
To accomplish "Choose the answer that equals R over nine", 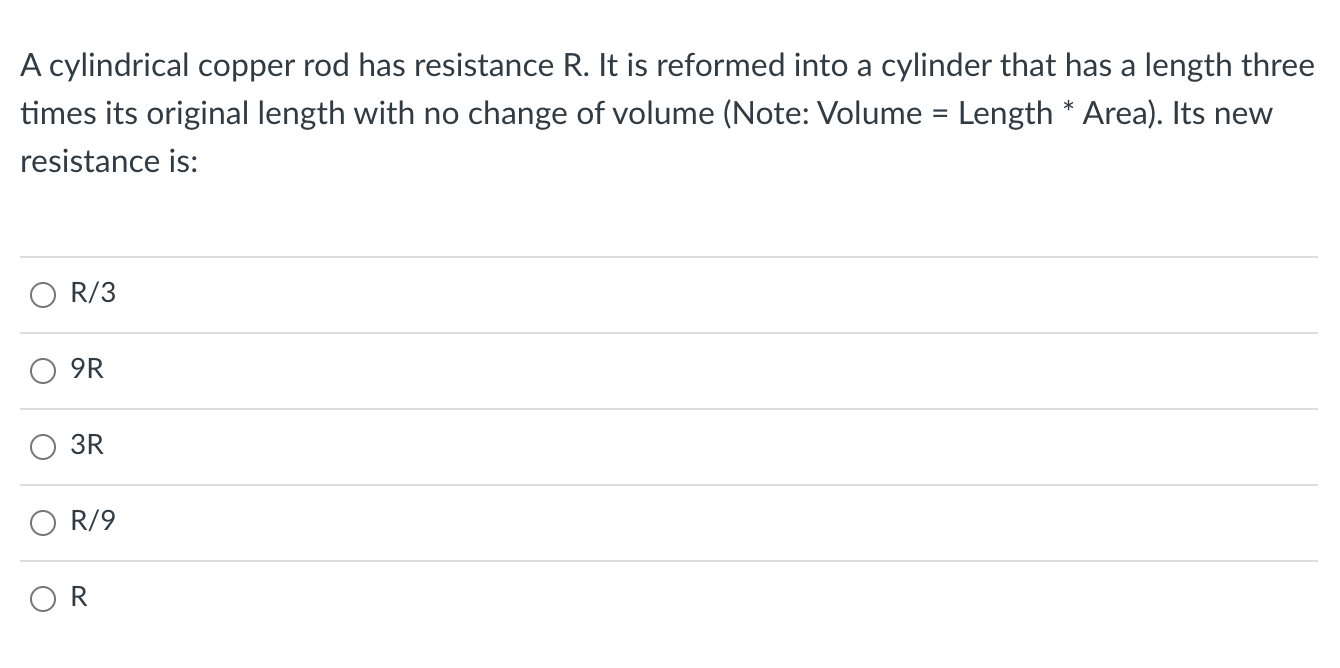I will pyautogui.click(x=92, y=521).
